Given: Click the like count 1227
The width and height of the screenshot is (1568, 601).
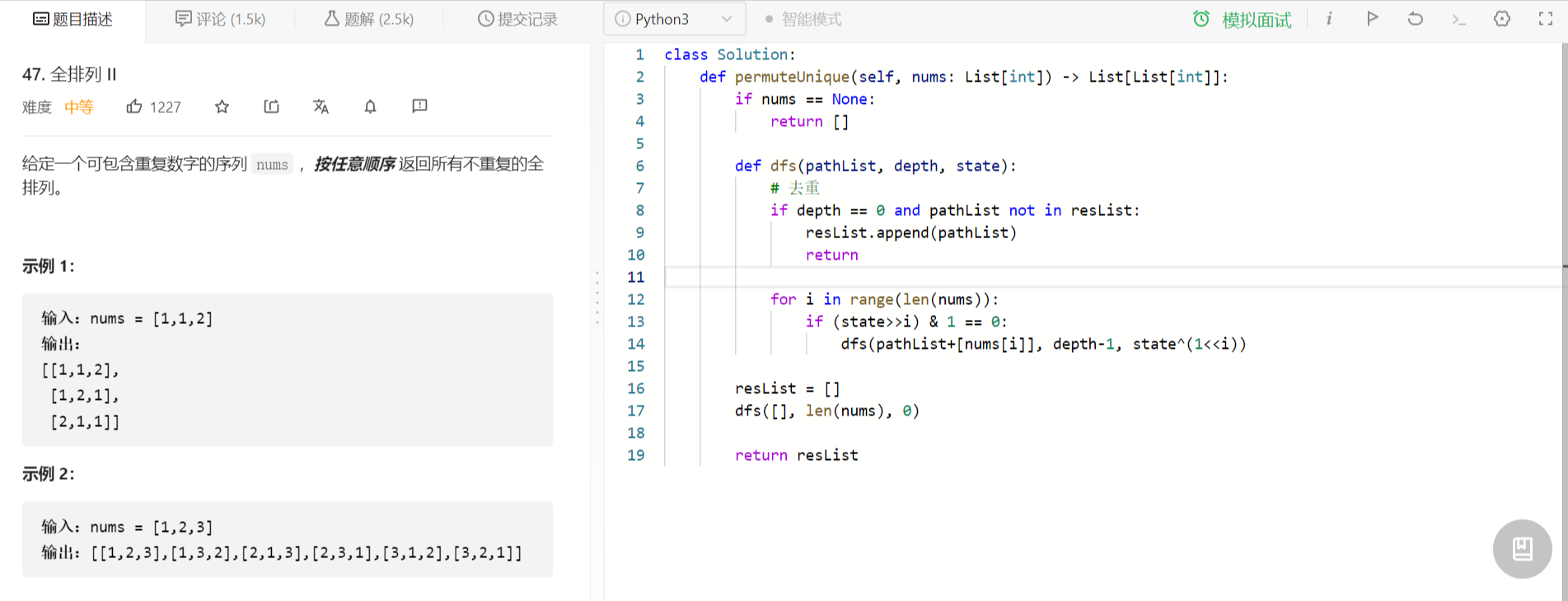Looking at the screenshot, I should [x=166, y=107].
